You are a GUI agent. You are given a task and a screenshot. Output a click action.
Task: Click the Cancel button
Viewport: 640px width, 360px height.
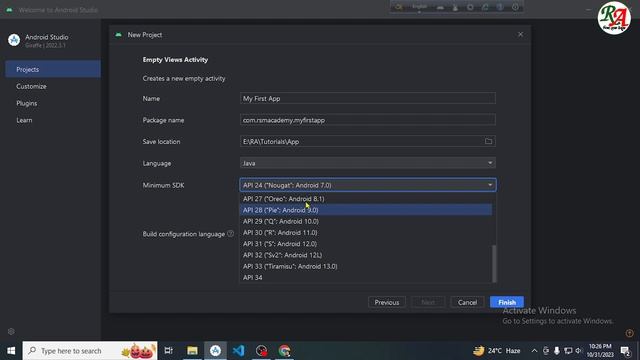[467, 302]
